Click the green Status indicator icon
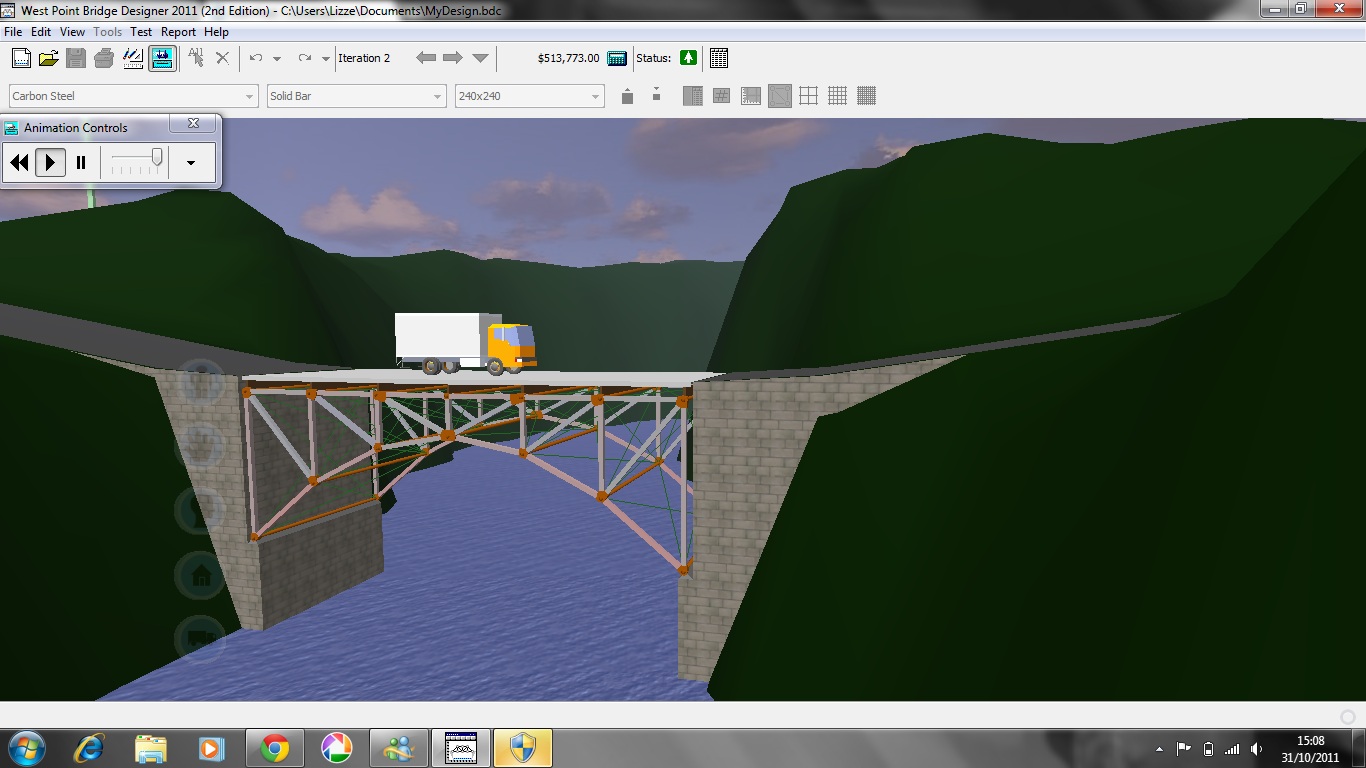The height and width of the screenshot is (768, 1366). coord(688,58)
